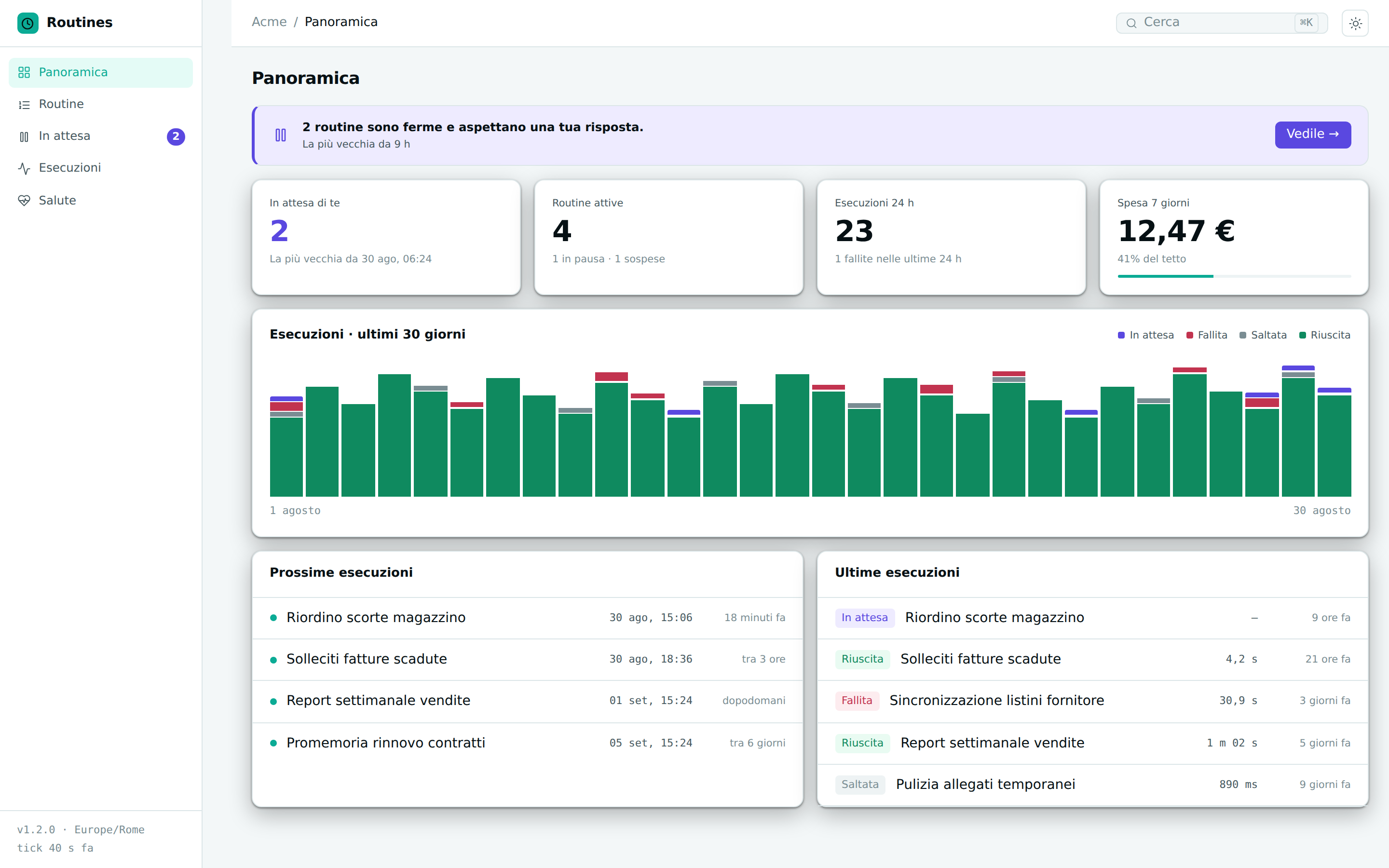This screenshot has height=868, width=1389.
Task: Click the Panoramica grid icon in sidebar
Action: click(x=24, y=72)
